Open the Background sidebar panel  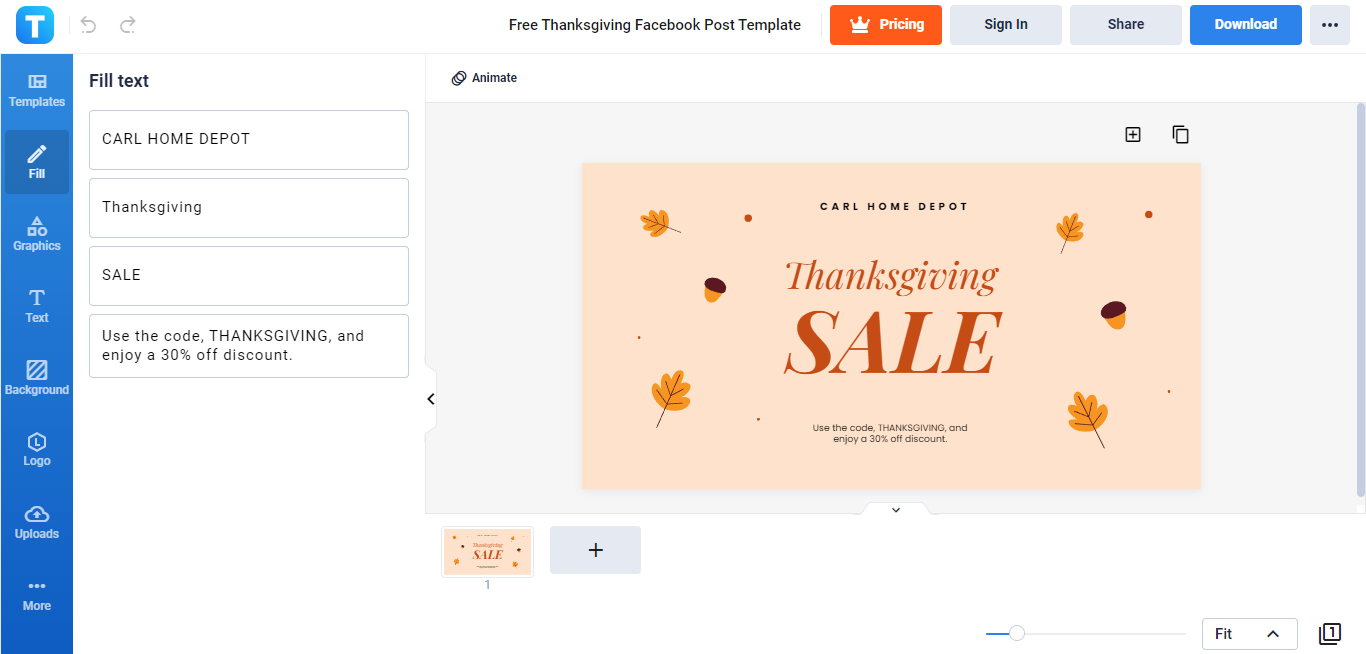(37, 377)
